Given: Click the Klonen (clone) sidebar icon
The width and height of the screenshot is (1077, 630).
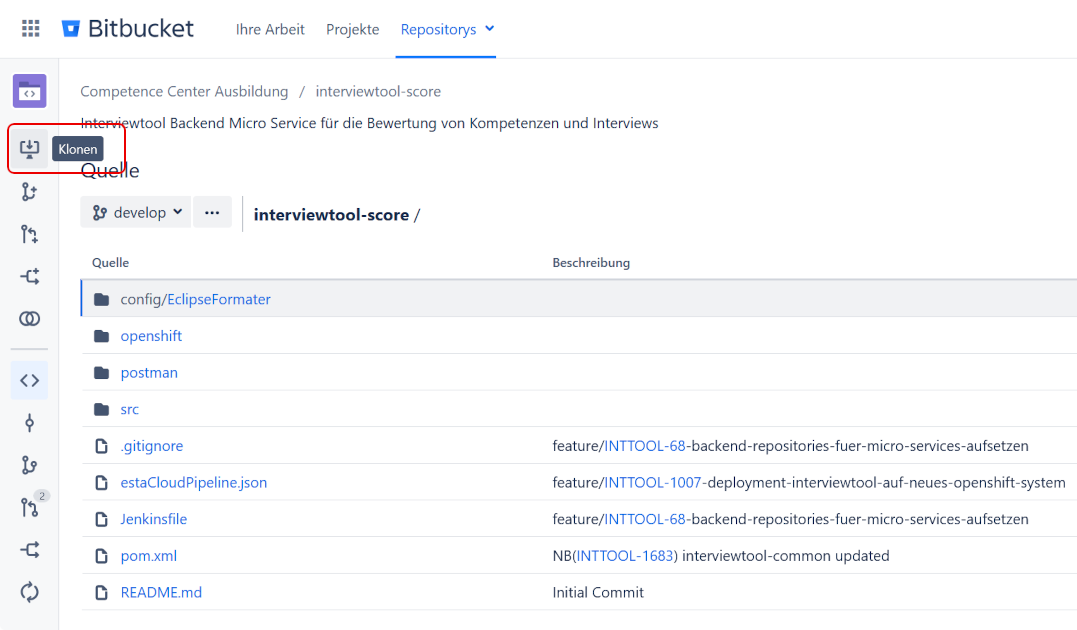Looking at the screenshot, I should coord(30,148).
